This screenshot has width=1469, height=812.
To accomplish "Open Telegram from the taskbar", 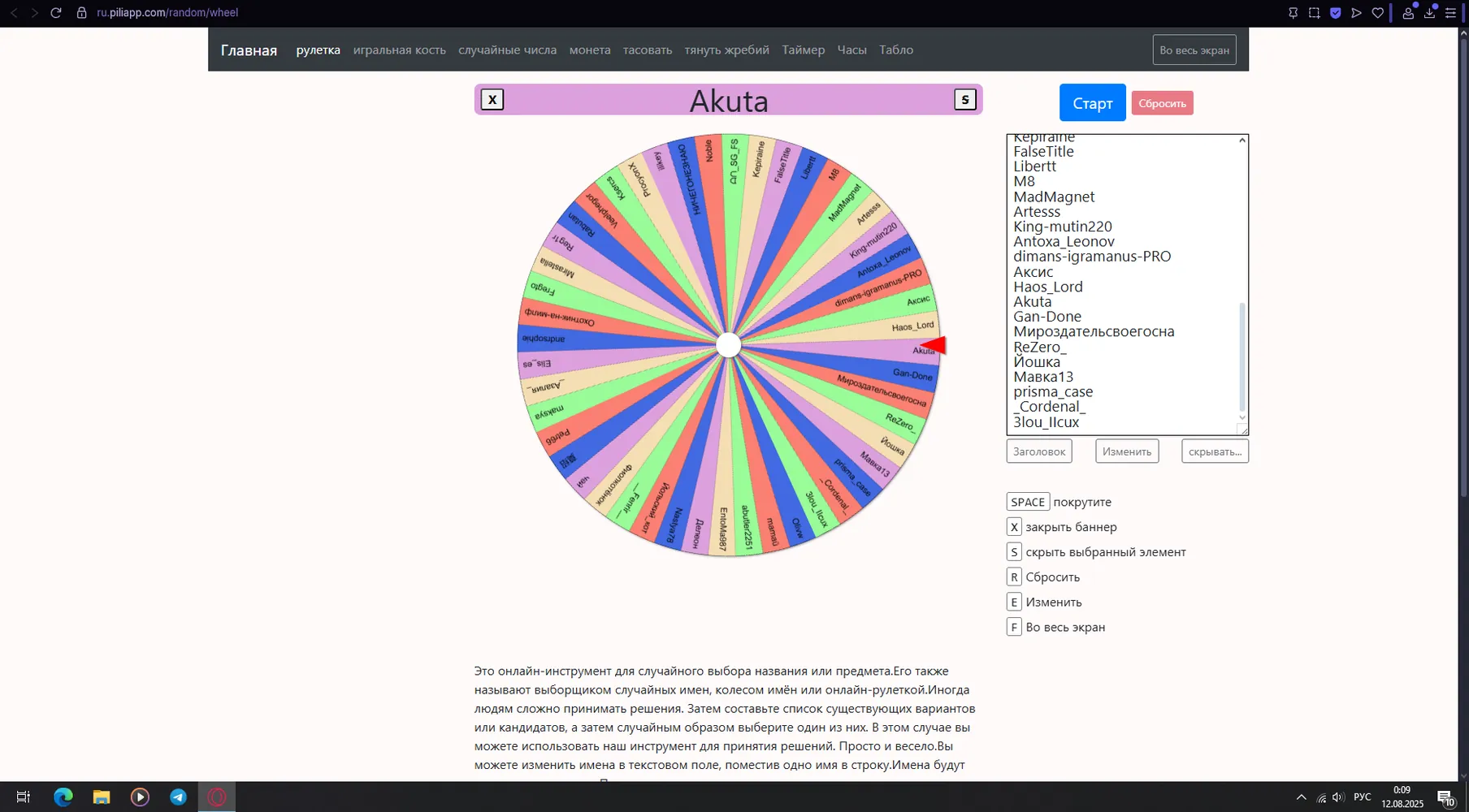I will (x=178, y=797).
